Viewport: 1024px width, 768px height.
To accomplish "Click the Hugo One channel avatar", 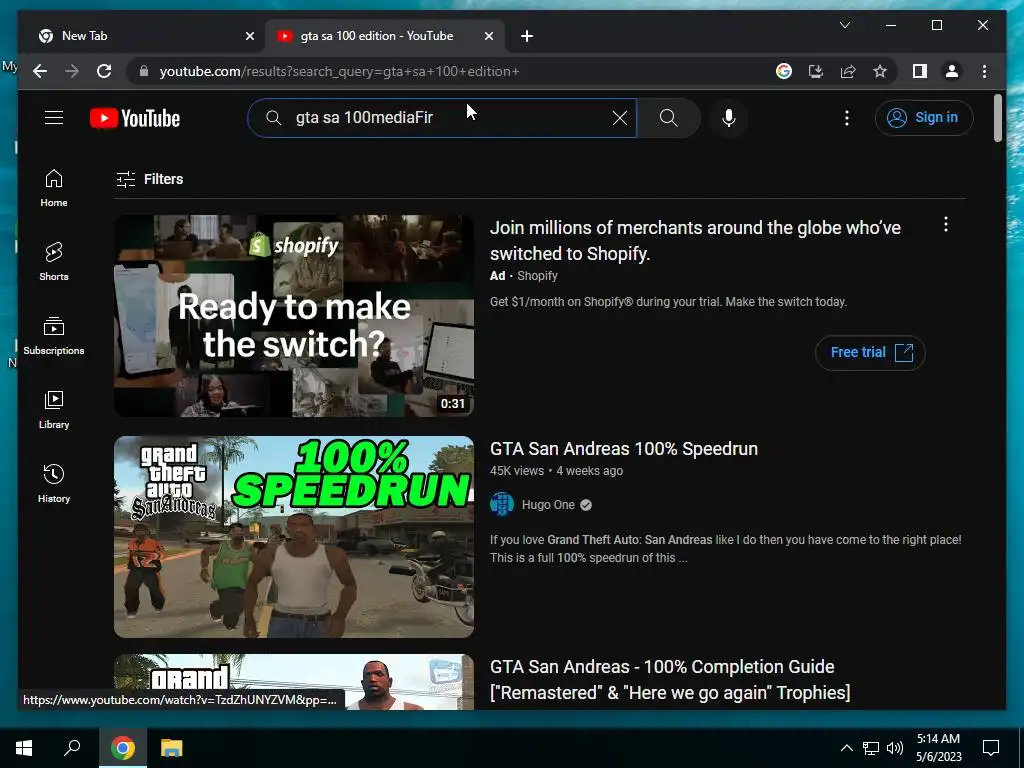I will (502, 505).
